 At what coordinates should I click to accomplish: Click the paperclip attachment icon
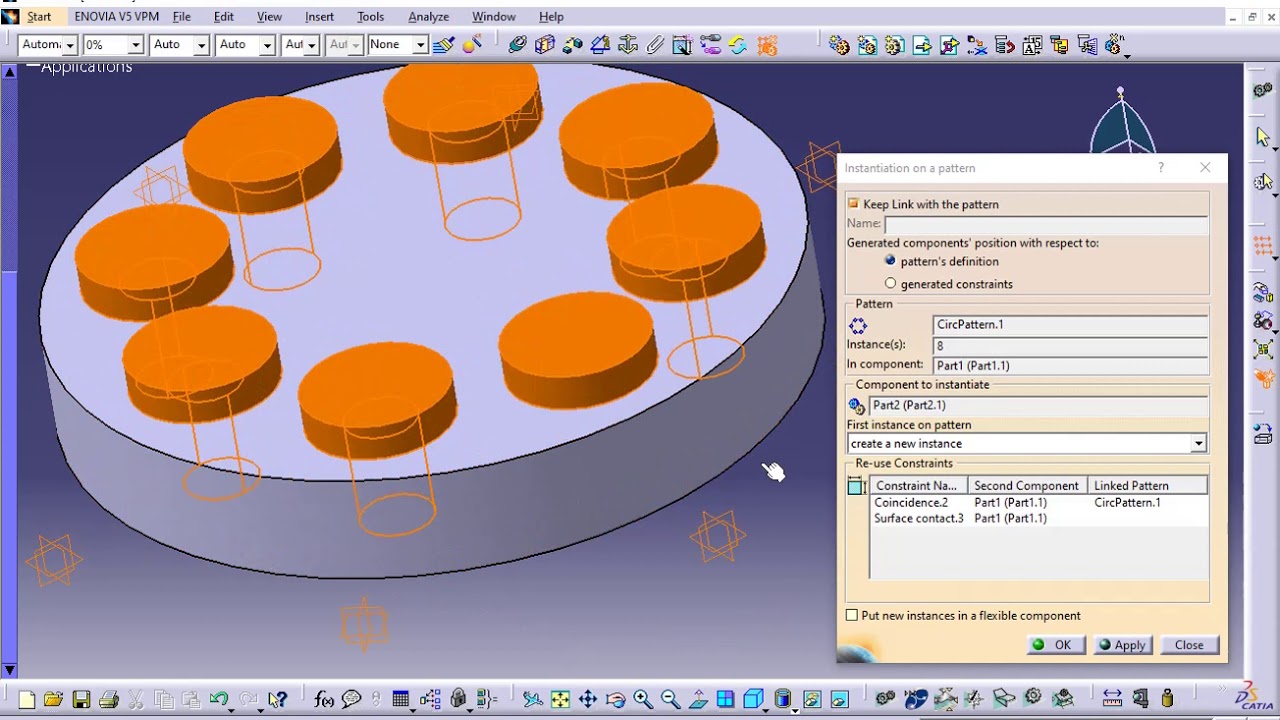655,45
